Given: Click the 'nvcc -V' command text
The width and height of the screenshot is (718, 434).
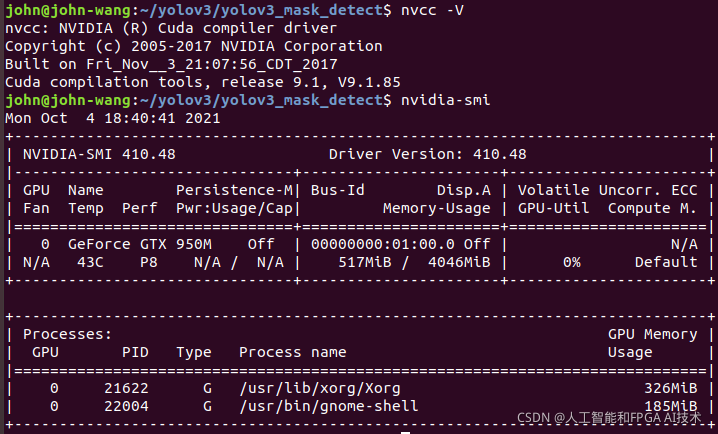Looking at the screenshot, I should tap(432, 10).
